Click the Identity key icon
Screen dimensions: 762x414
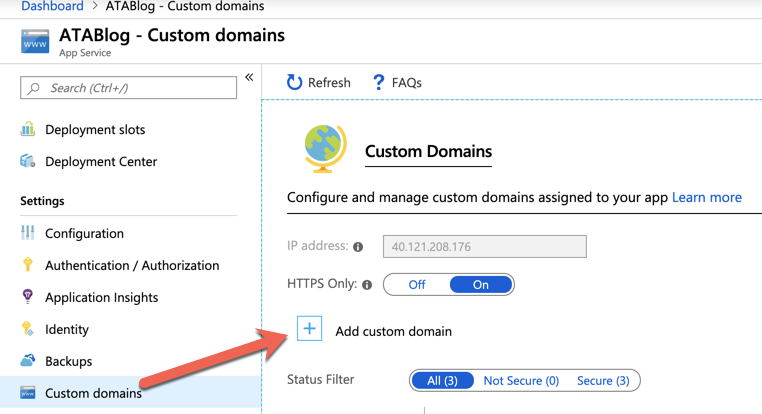point(28,328)
